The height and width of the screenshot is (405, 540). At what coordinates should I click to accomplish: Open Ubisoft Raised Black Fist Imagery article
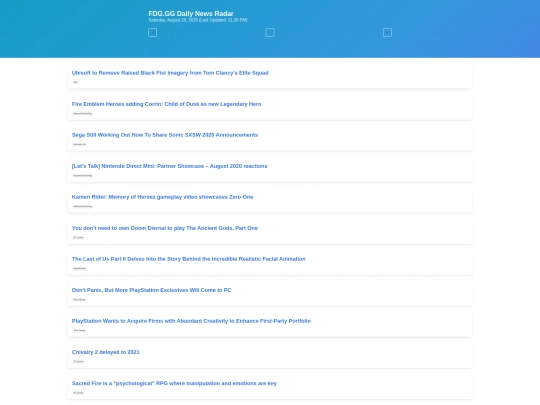[x=170, y=73]
